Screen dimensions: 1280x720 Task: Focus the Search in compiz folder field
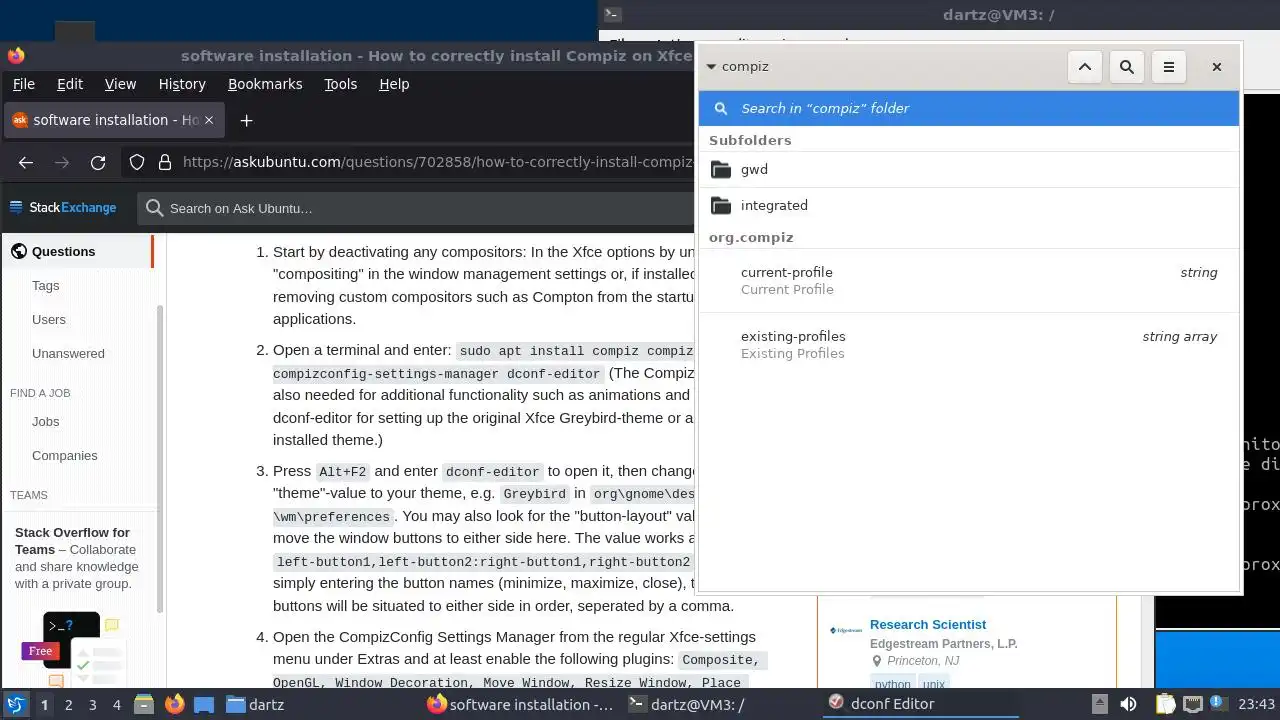click(969, 108)
